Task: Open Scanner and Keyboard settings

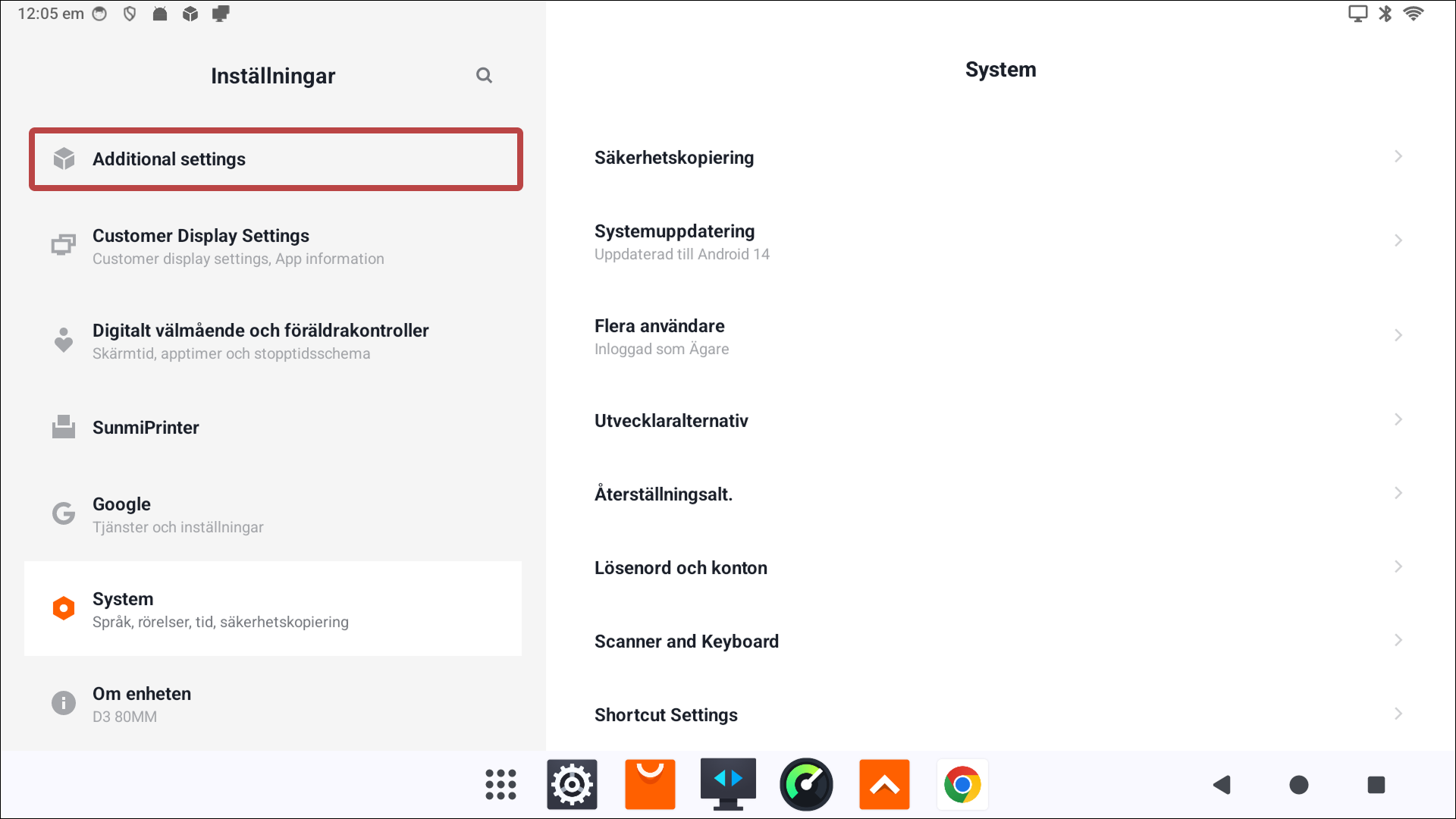Action: [x=1001, y=642]
